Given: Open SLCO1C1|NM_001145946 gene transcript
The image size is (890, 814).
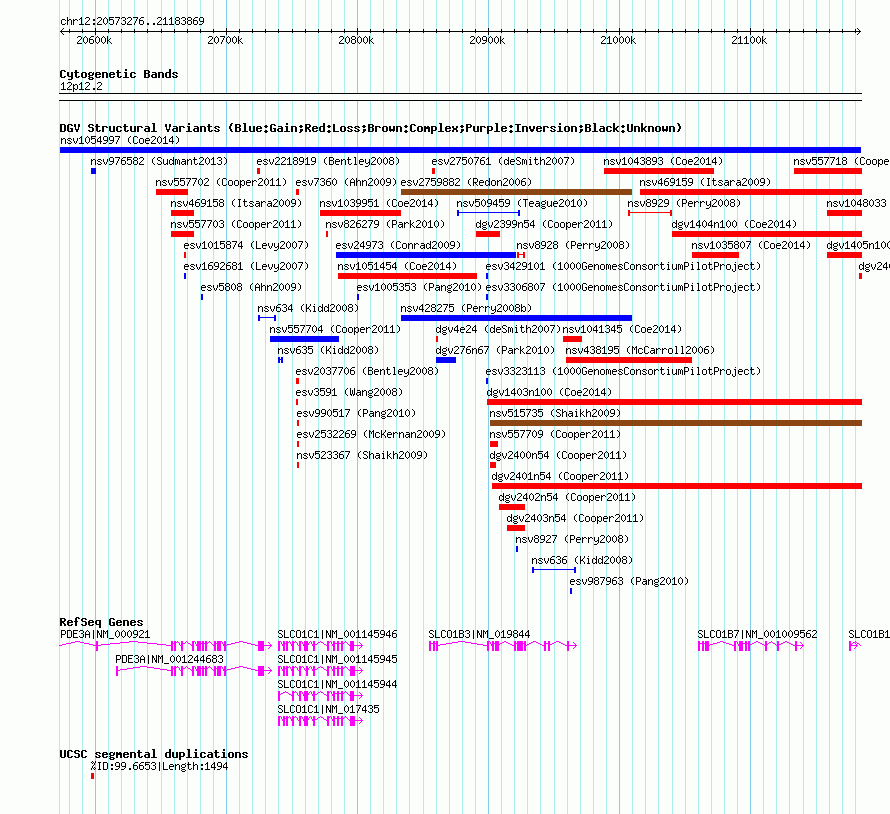Looking at the screenshot, I should 320,645.
